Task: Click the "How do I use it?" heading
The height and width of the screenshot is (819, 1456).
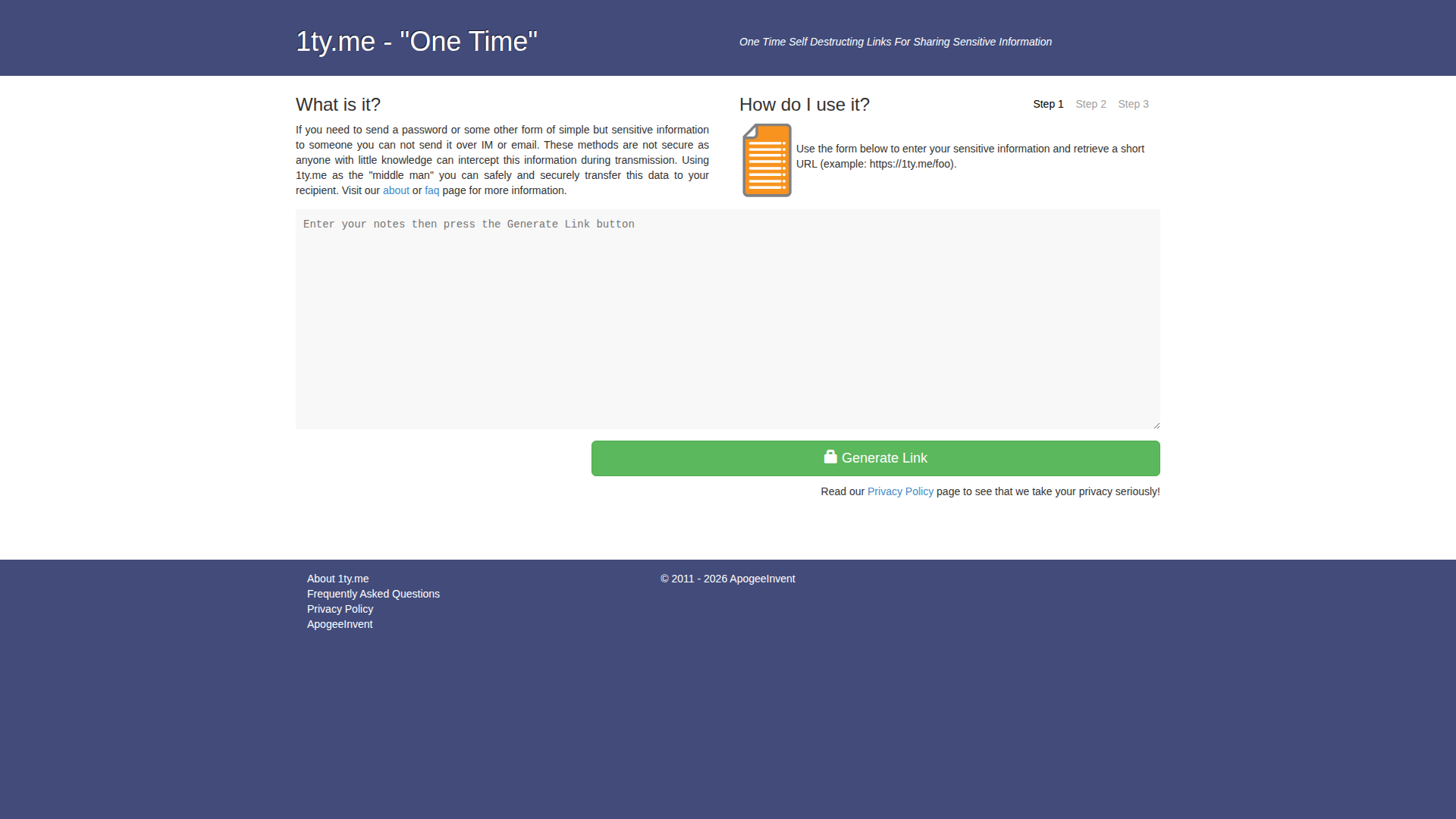Action: (805, 105)
